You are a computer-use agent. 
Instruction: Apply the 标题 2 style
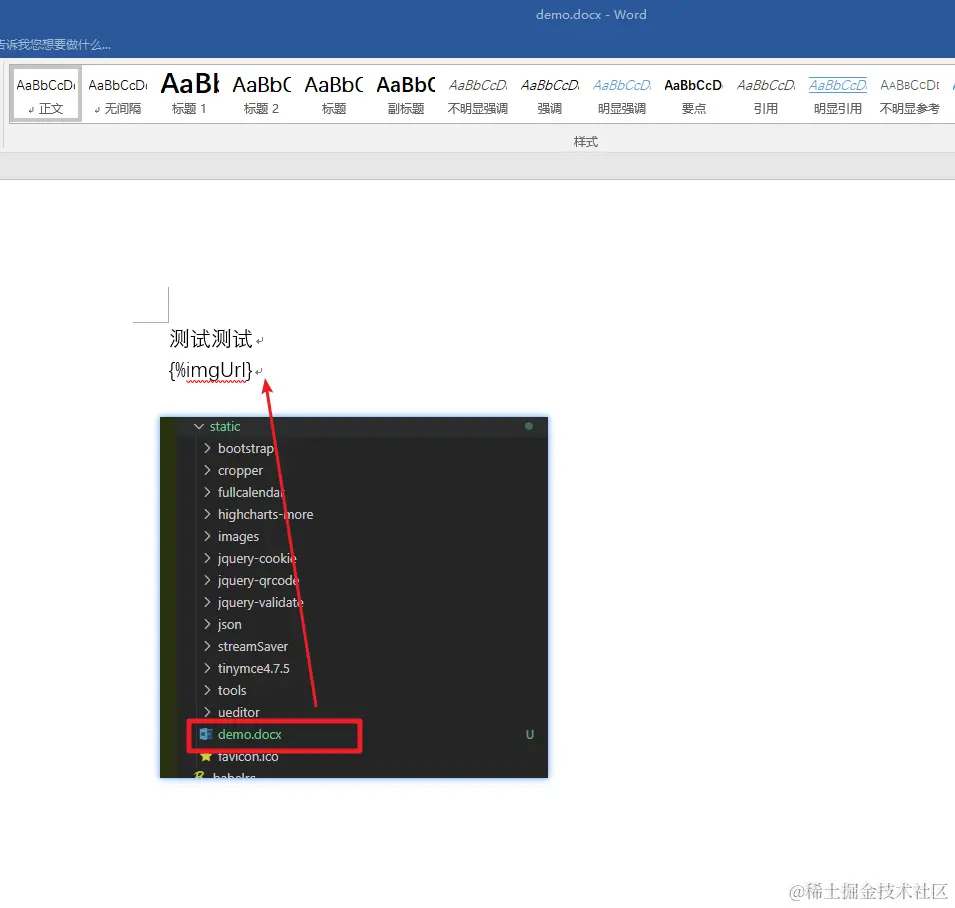(261, 94)
